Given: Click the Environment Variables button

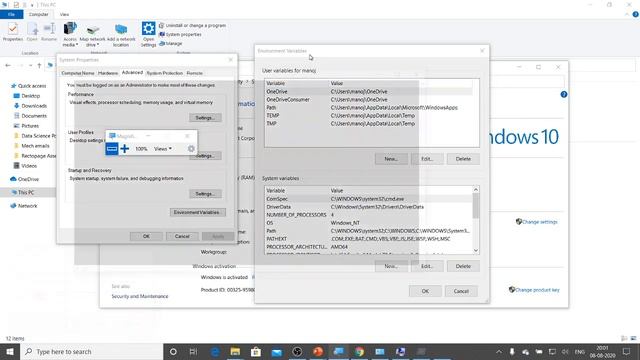Looking at the screenshot, I should click(x=198, y=212).
